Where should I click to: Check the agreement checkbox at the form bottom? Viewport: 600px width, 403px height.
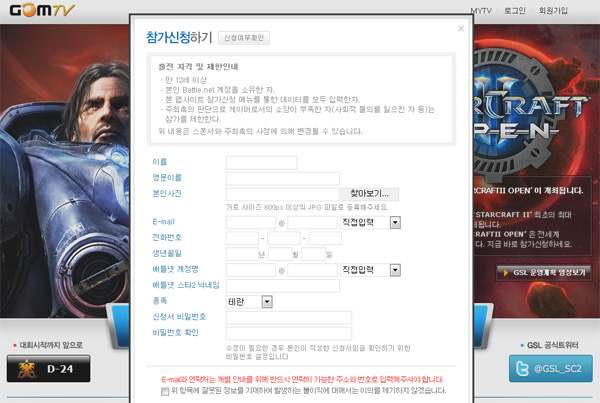click(x=164, y=391)
